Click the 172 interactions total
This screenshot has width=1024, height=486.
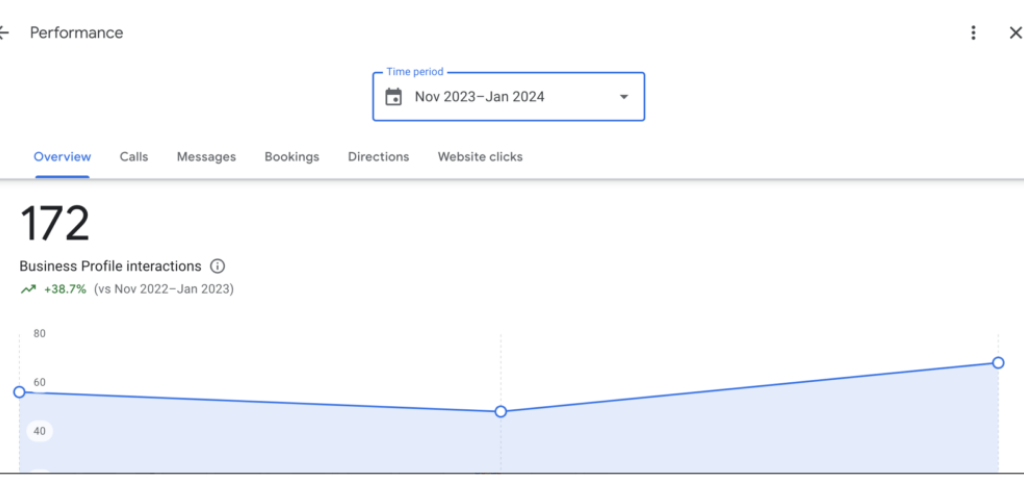tap(55, 224)
